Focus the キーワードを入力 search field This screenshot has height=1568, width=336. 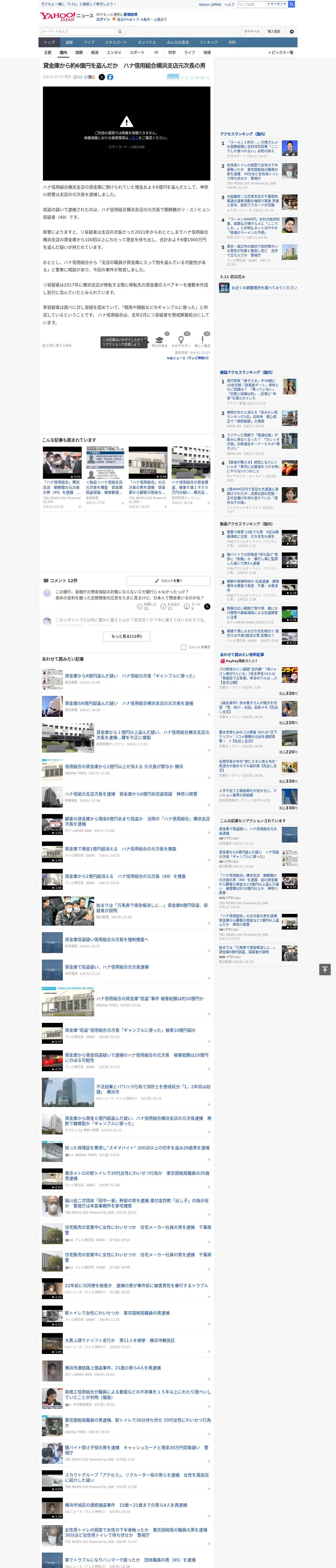(79, 31)
